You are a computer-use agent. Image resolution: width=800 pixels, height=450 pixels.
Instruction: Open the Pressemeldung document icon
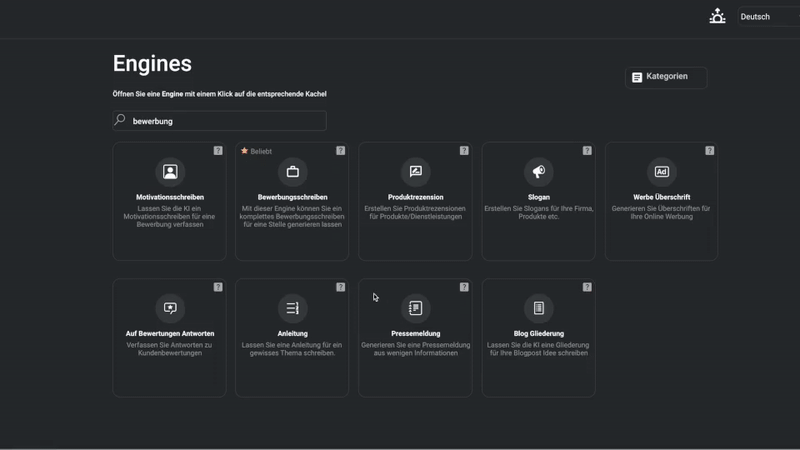click(415, 308)
